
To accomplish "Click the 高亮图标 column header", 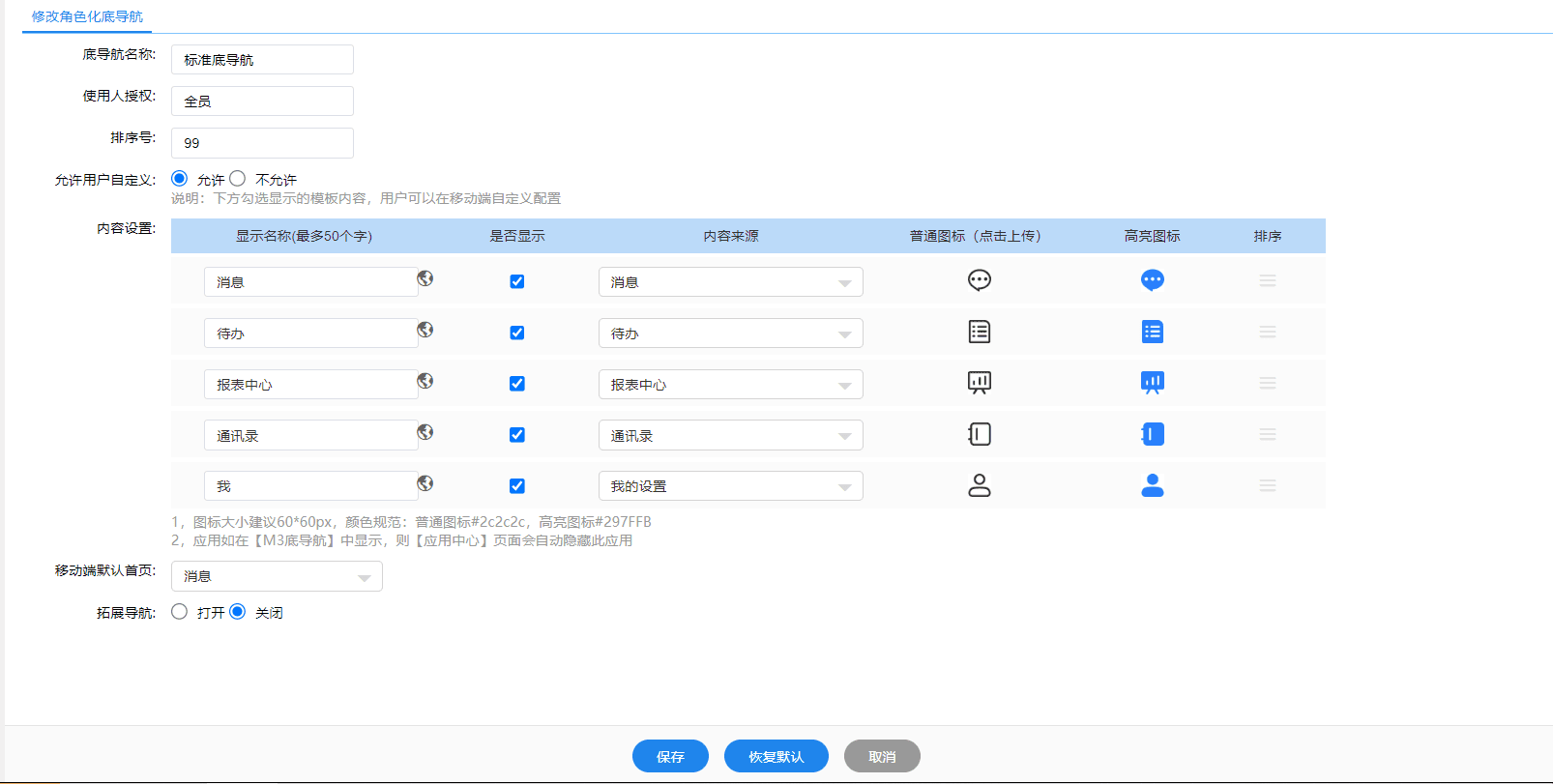I will pyautogui.click(x=1153, y=236).
